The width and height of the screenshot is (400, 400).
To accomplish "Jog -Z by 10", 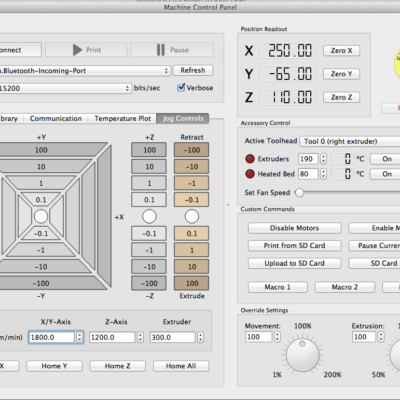I will click(x=149, y=267).
